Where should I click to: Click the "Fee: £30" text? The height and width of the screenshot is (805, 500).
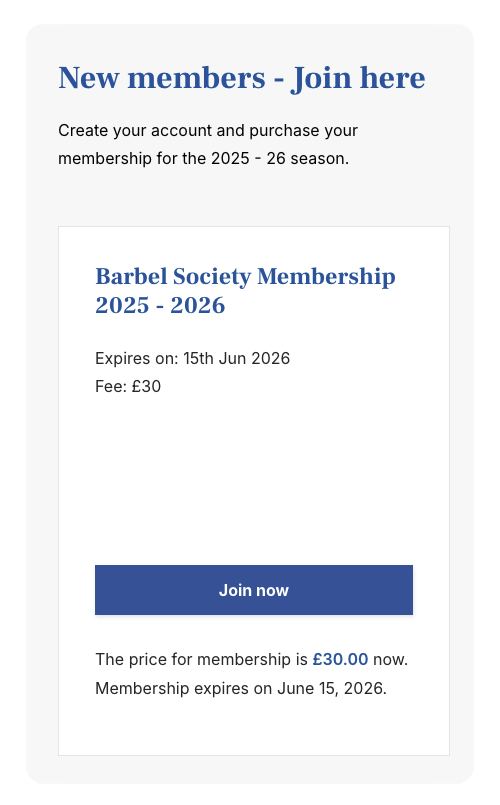pos(128,387)
